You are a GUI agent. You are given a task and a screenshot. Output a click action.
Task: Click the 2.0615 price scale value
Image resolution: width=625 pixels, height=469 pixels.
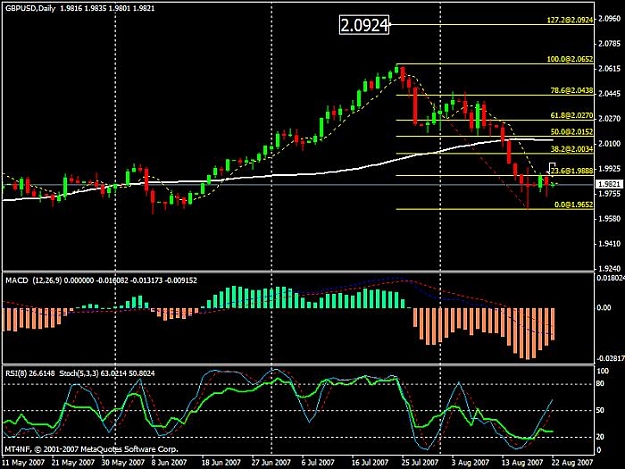pyautogui.click(x=610, y=69)
